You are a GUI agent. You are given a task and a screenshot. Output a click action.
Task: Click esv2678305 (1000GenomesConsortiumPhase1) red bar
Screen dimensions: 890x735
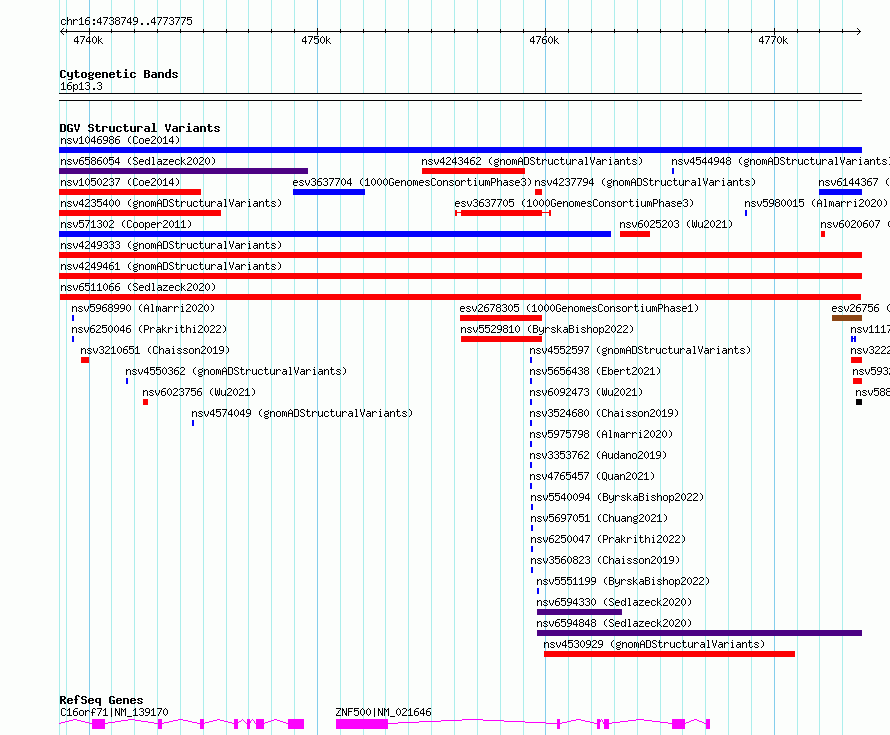click(x=501, y=318)
